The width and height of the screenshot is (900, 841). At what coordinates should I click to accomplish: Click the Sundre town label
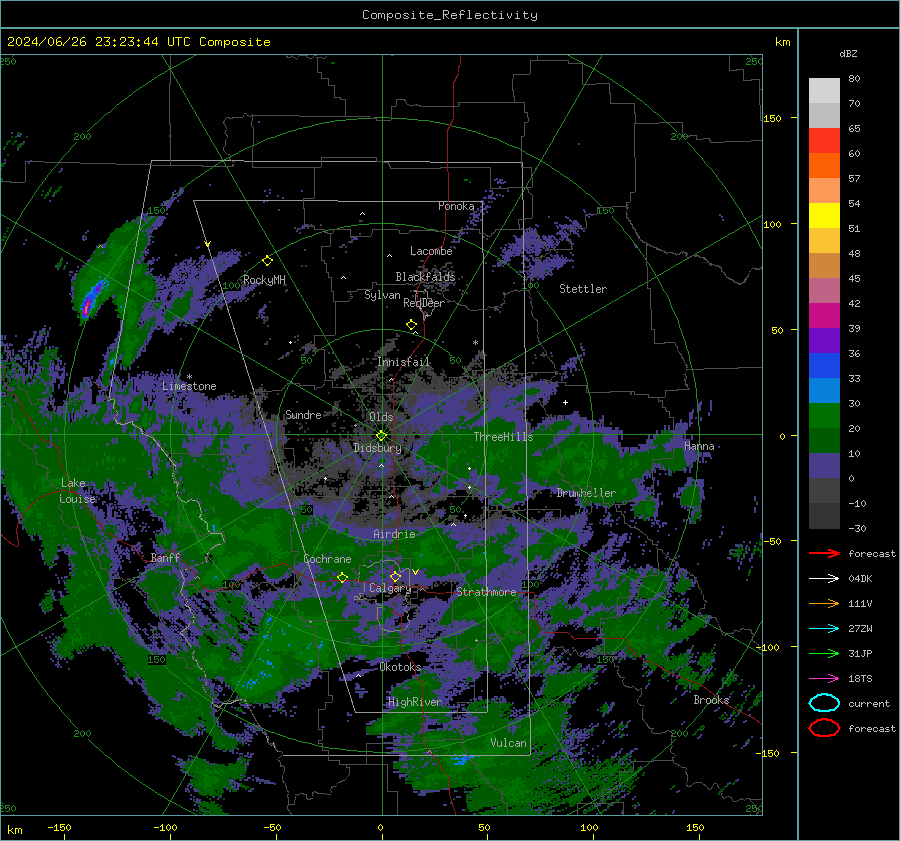pyautogui.click(x=303, y=414)
